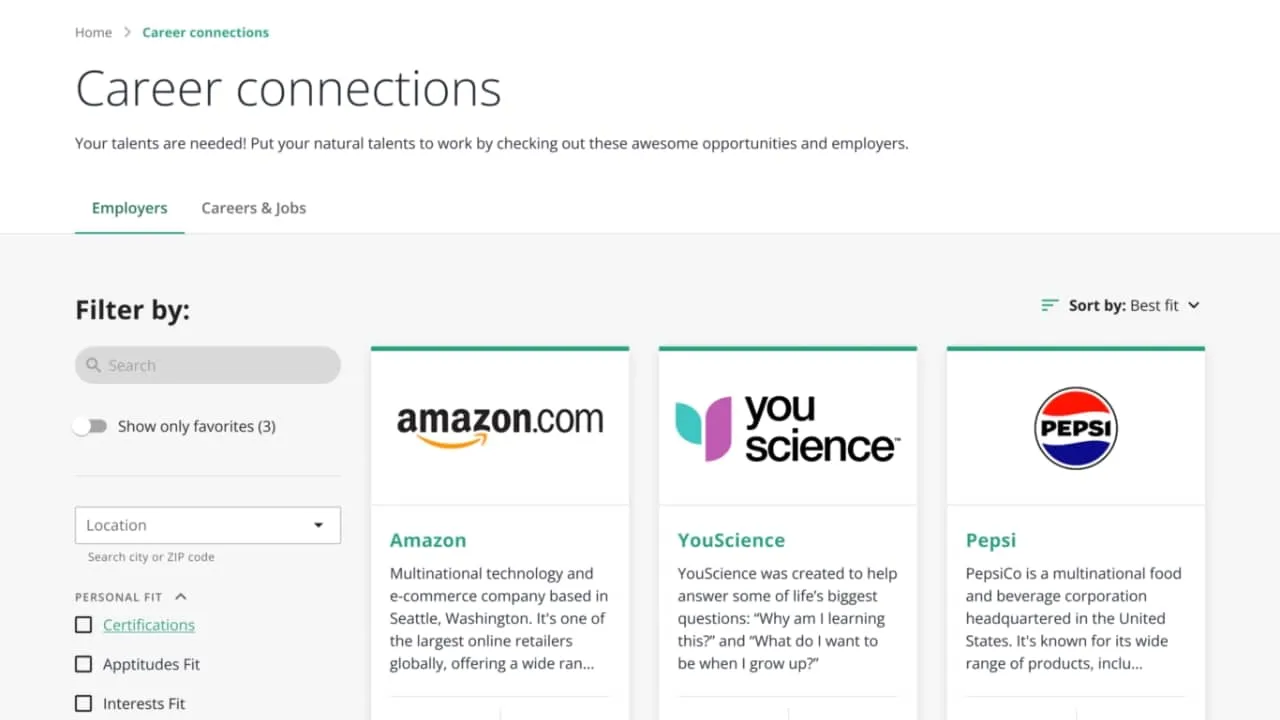The height and width of the screenshot is (720, 1280).
Task: Click the Career connections breadcrumb
Action: [205, 32]
